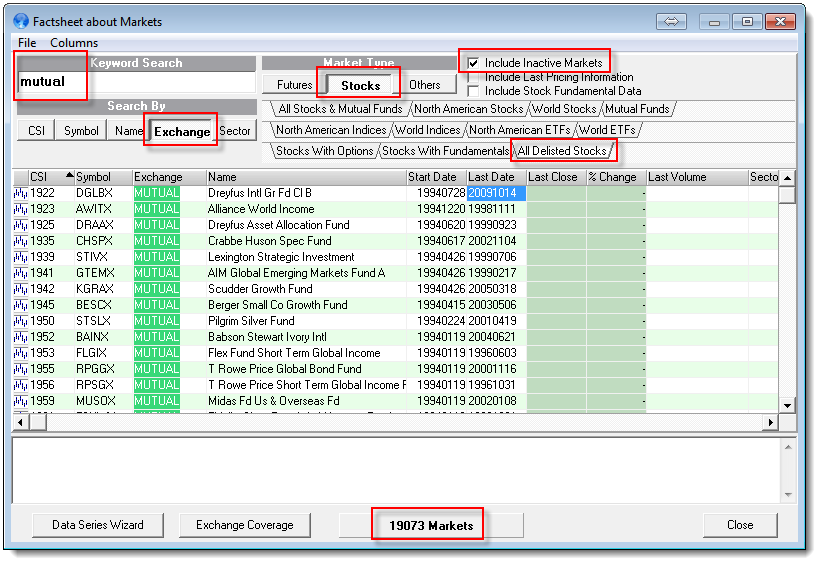Select Stocks market type
Image resolution: width=821 pixels, height=565 pixels.
(x=360, y=85)
